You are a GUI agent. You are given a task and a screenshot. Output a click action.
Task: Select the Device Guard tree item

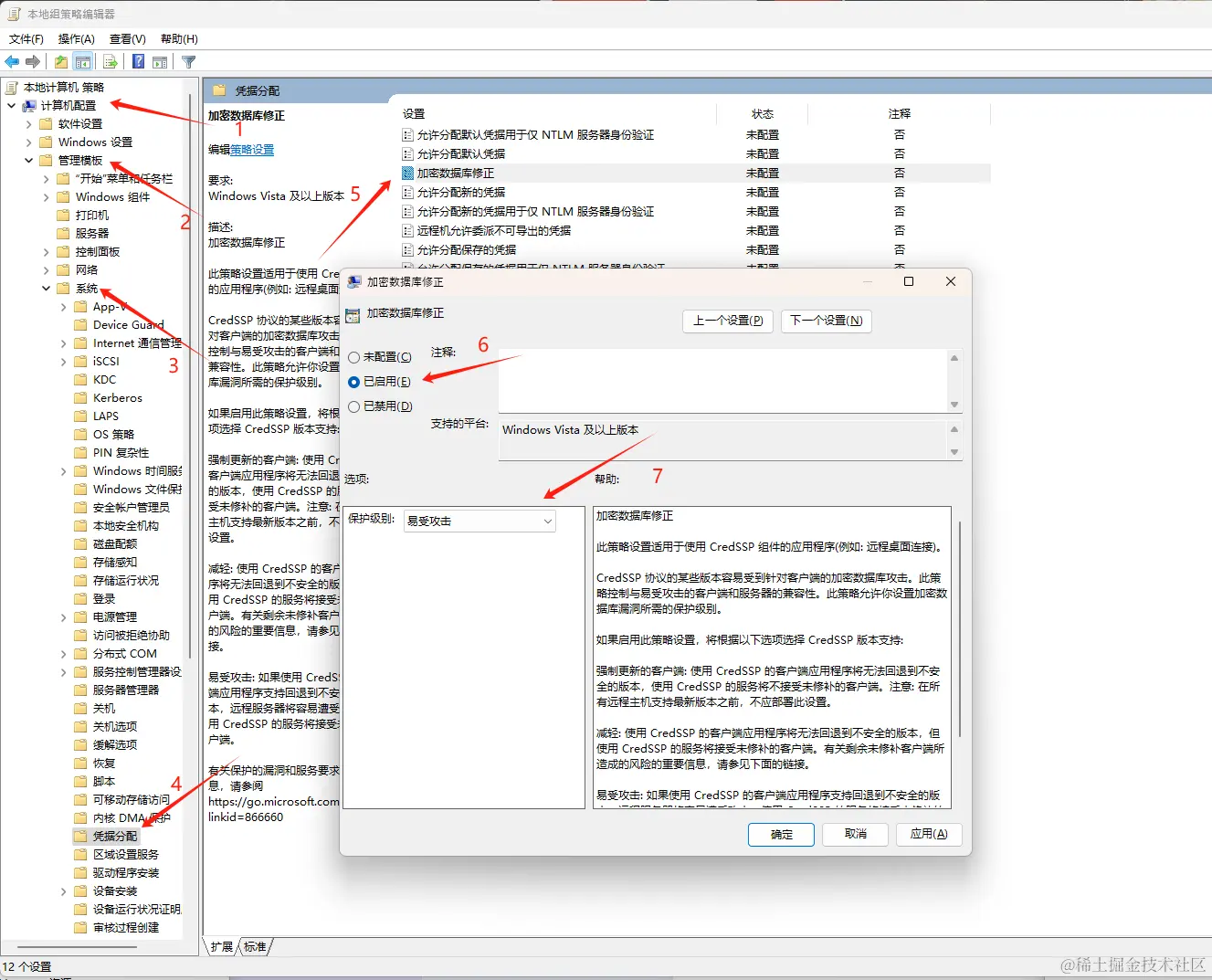coord(129,325)
